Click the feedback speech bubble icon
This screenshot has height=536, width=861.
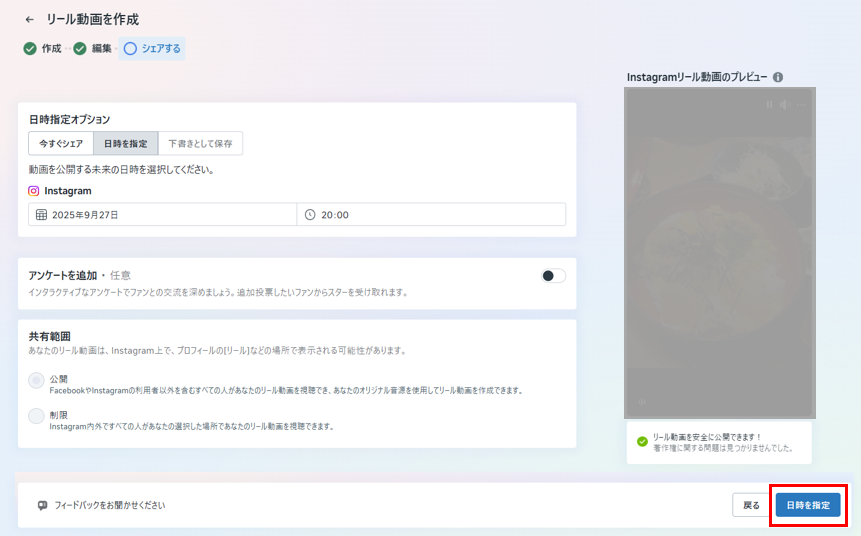(42, 506)
